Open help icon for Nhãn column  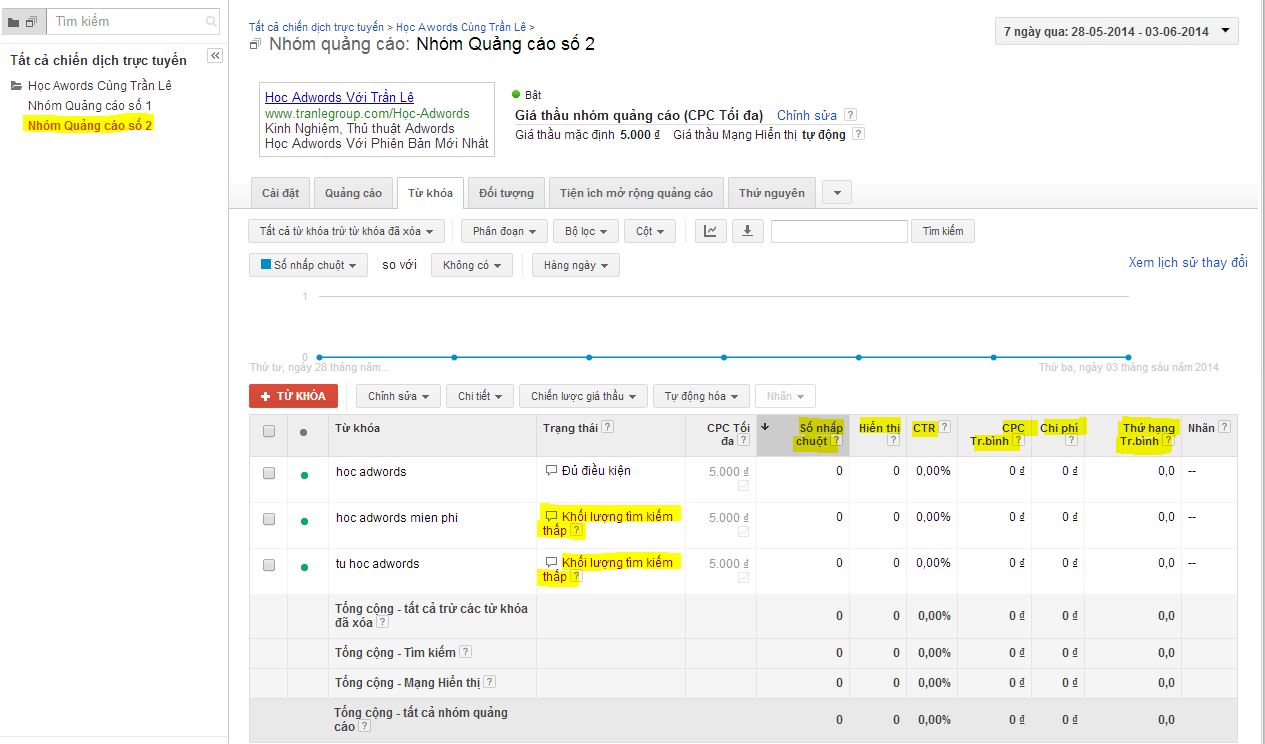click(x=1224, y=427)
